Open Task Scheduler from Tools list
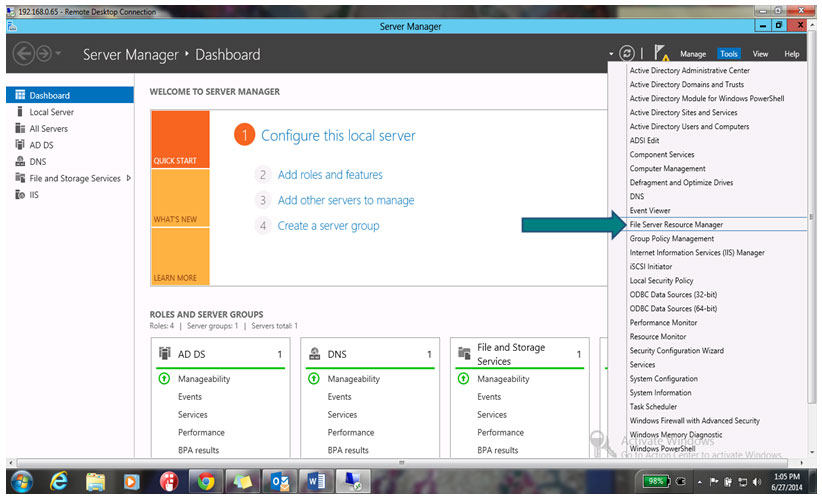 point(653,407)
